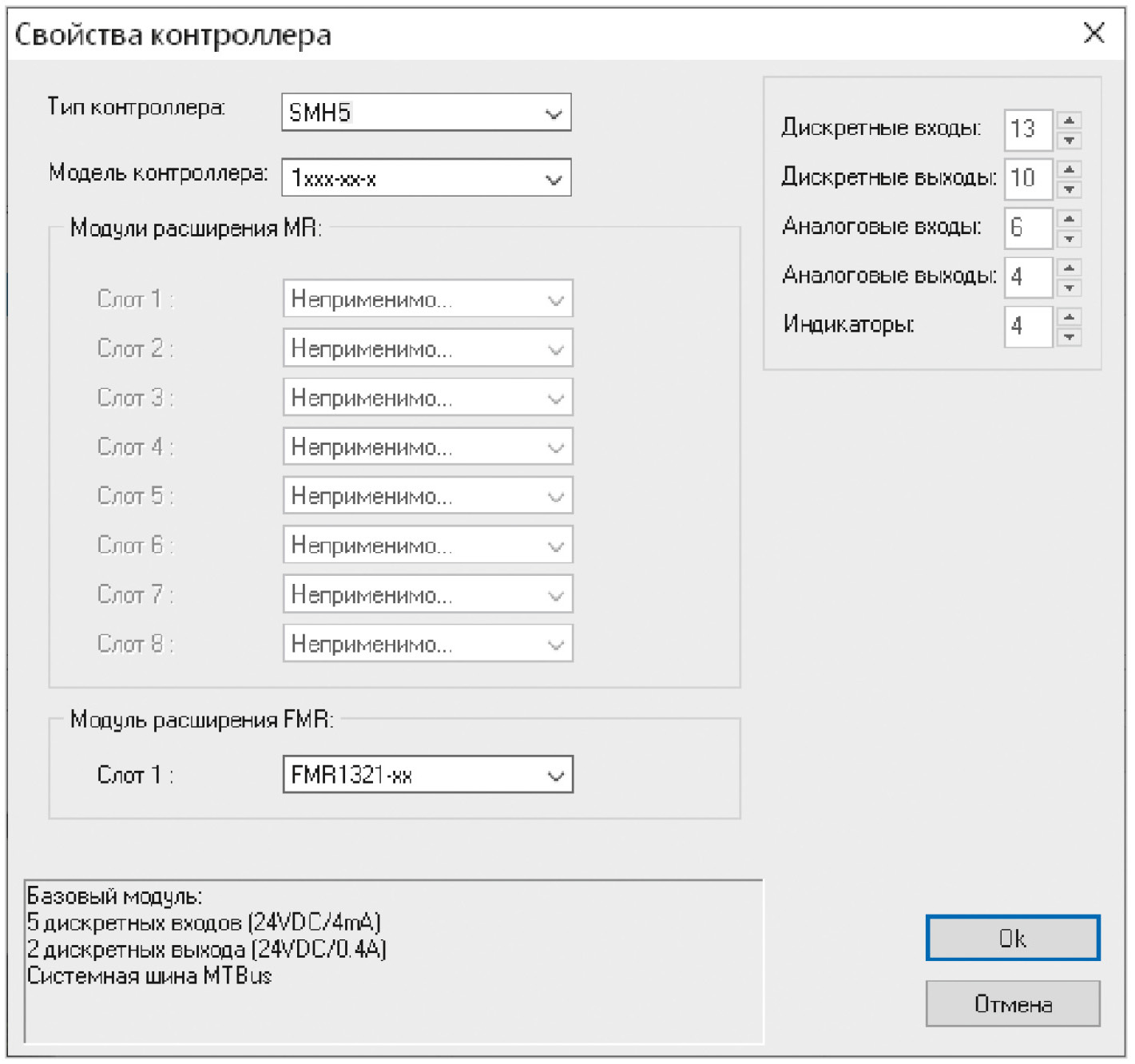The image size is (1135, 1064).
Task: Click the Ok button
Action: pyautogui.click(x=1012, y=939)
